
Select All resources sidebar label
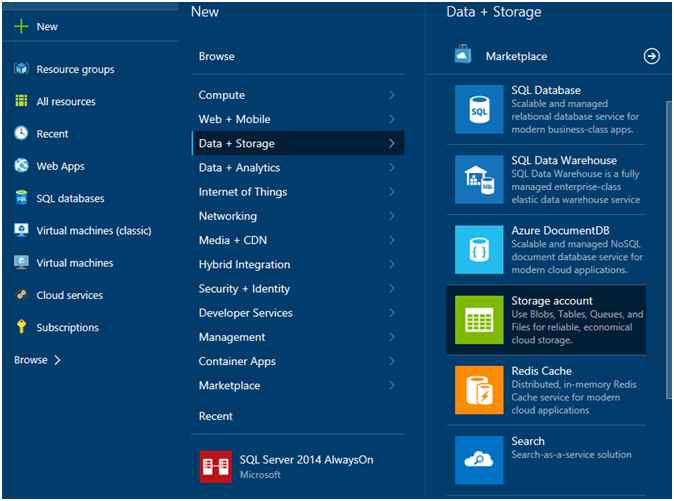pos(66,102)
